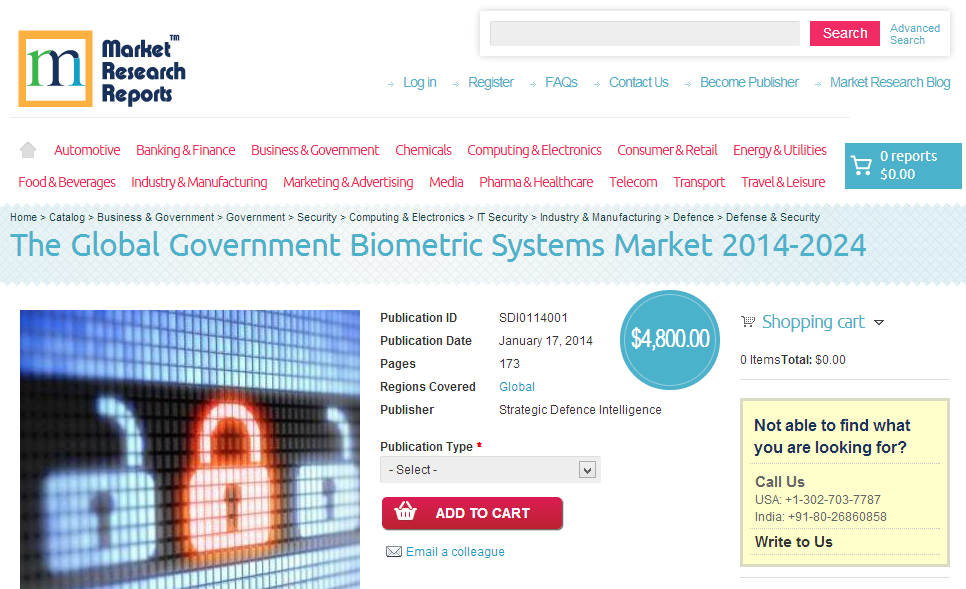This screenshot has height=589, width=966.
Task: Expand the Shopping cart dropdown arrow
Action: tap(879, 322)
